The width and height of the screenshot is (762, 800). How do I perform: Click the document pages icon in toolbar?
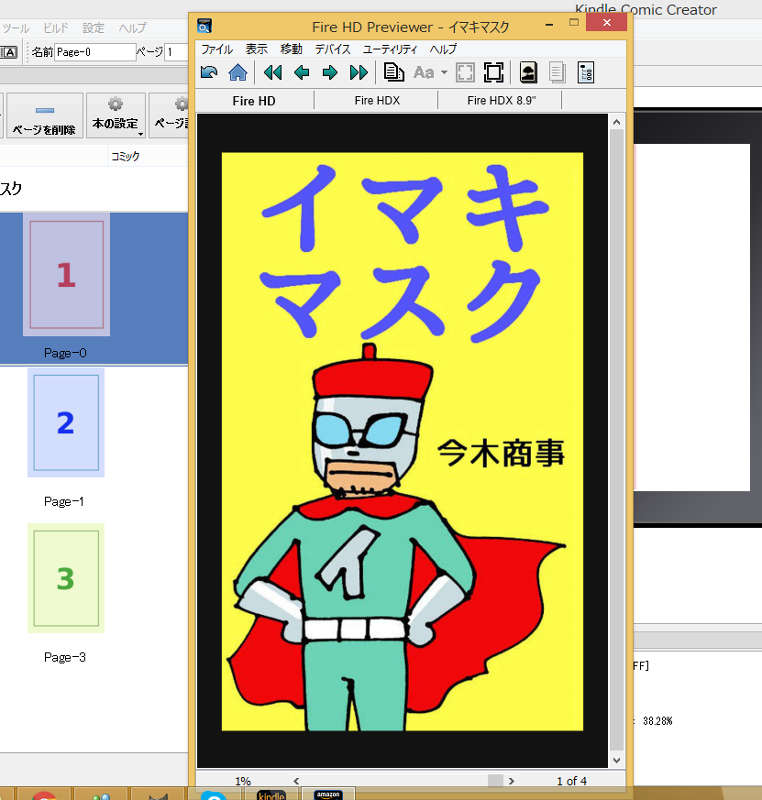393,72
